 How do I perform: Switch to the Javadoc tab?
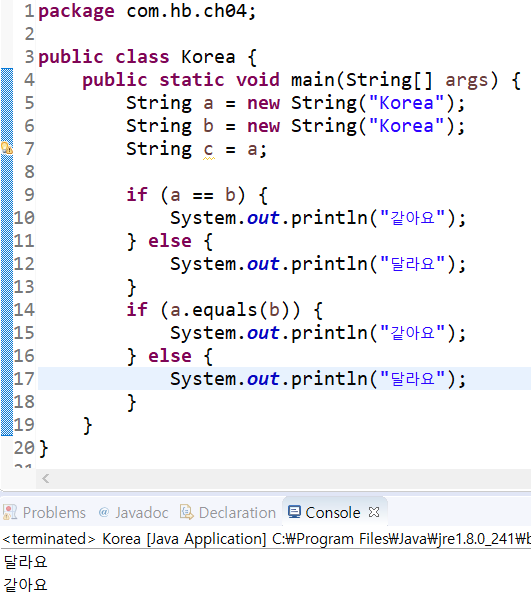134,513
